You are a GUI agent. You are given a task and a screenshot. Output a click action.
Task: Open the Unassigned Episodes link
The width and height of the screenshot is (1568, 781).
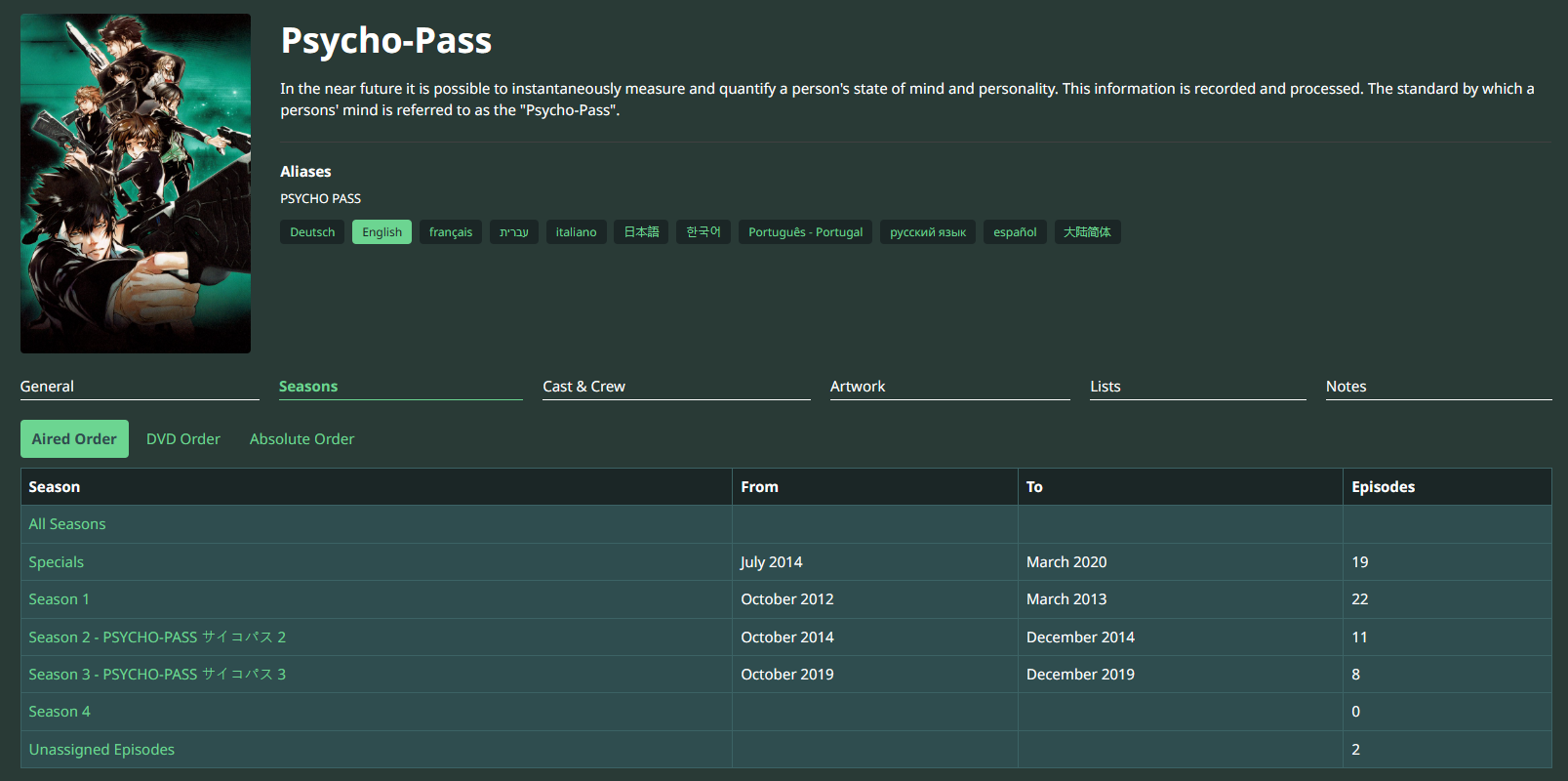(101, 750)
